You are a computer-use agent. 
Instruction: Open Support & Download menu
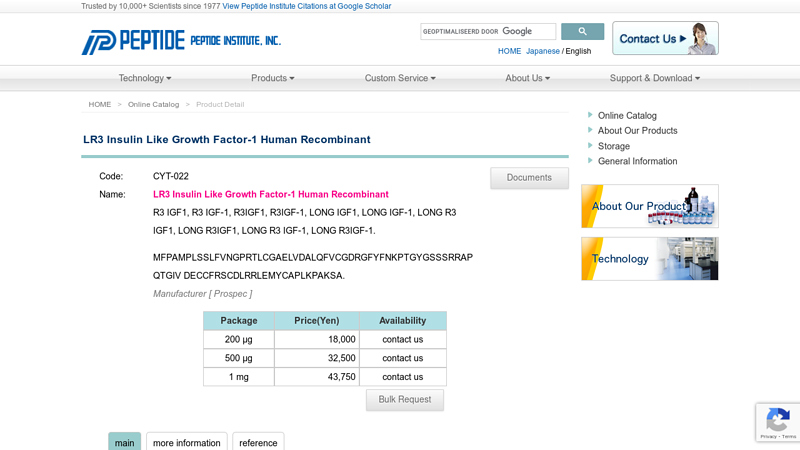[654, 78]
